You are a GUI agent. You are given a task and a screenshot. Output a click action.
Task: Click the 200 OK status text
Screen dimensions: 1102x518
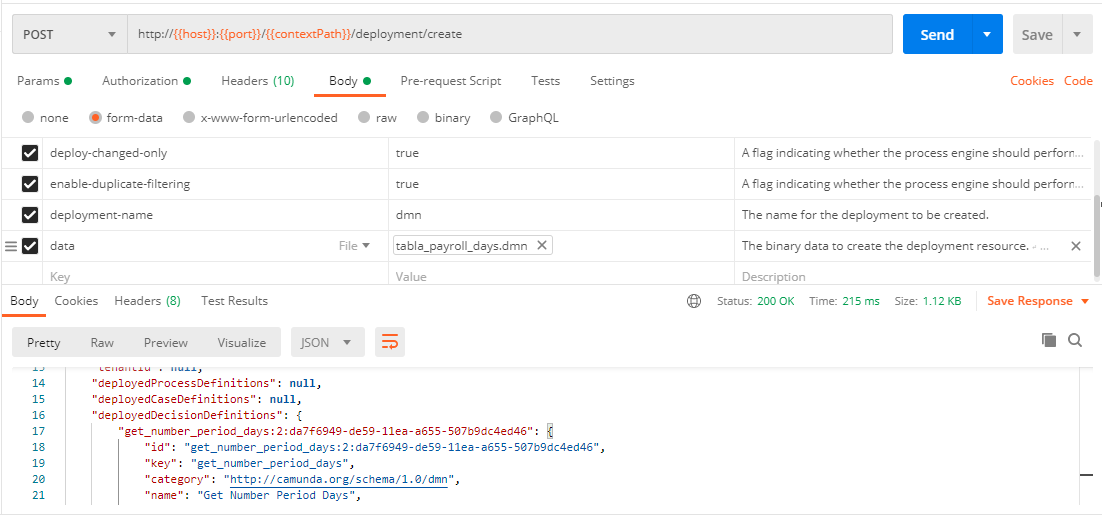pyautogui.click(x=776, y=301)
